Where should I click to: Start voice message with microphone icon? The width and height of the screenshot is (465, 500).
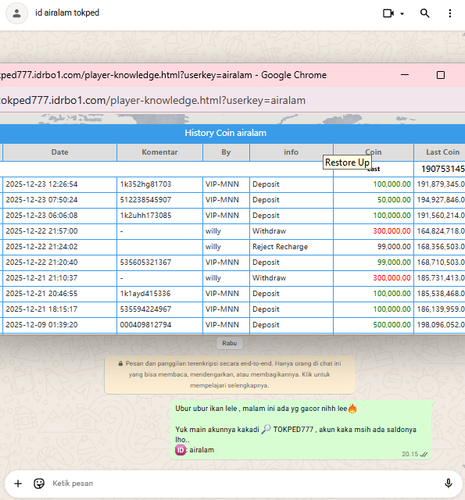448,483
